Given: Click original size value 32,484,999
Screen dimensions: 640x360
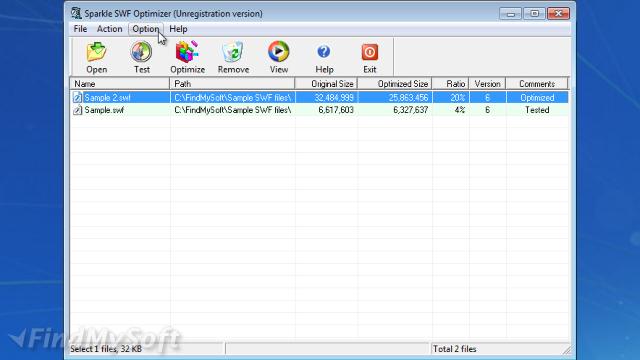Looking at the screenshot, I should 334,98.
